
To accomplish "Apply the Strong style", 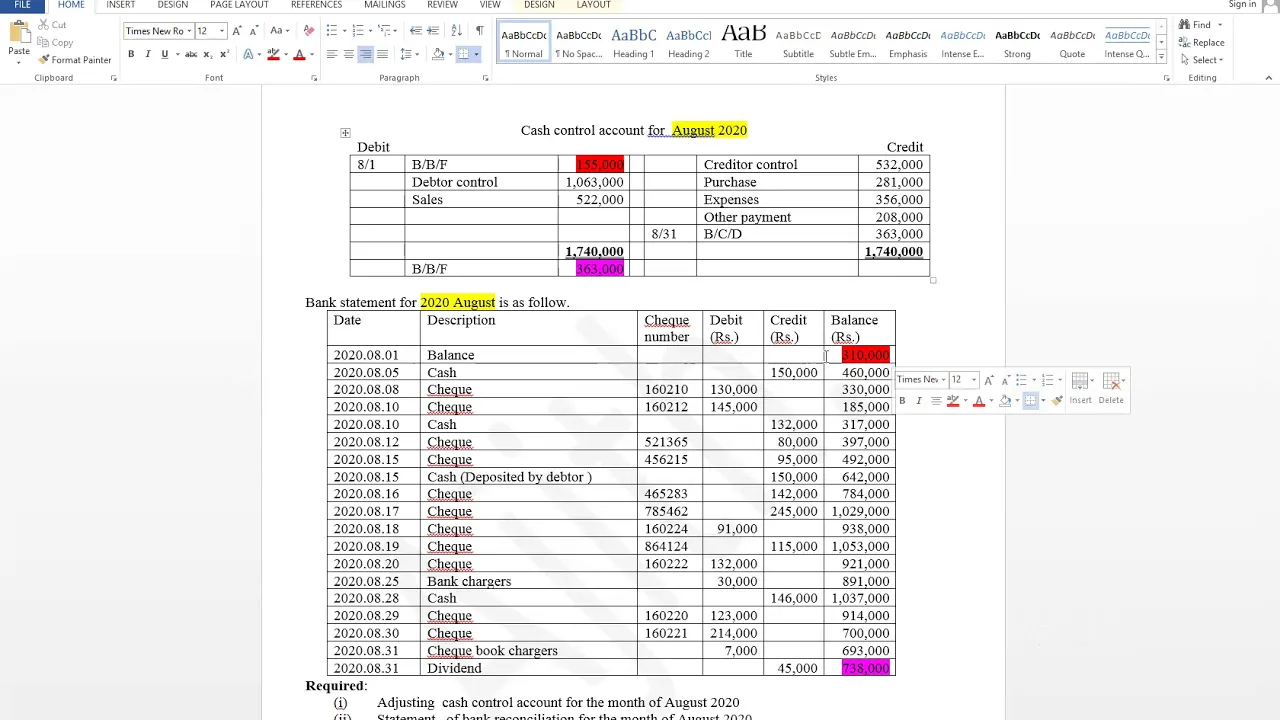I will pyautogui.click(x=1017, y=42).
